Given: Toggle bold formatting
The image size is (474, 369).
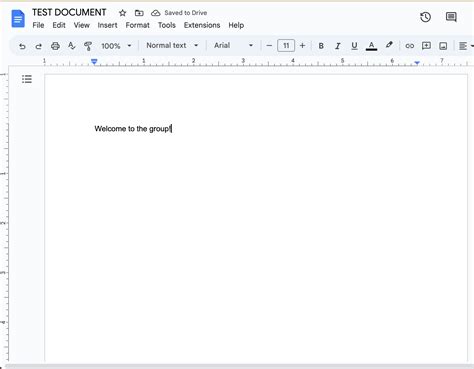Looking at the screenshot, I should point(321,46).
